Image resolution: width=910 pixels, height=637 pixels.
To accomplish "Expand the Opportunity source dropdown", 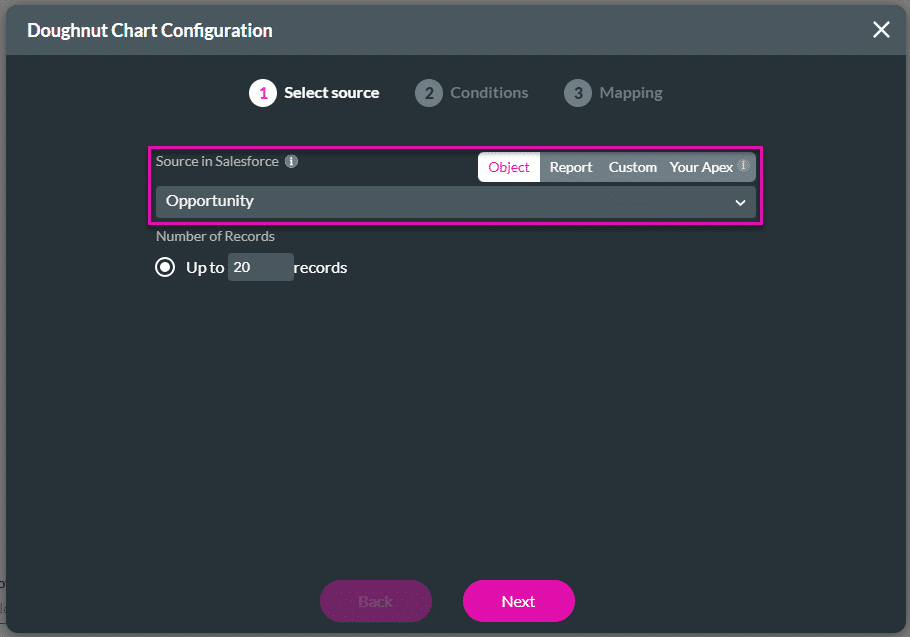I will (x=455, y=202).
